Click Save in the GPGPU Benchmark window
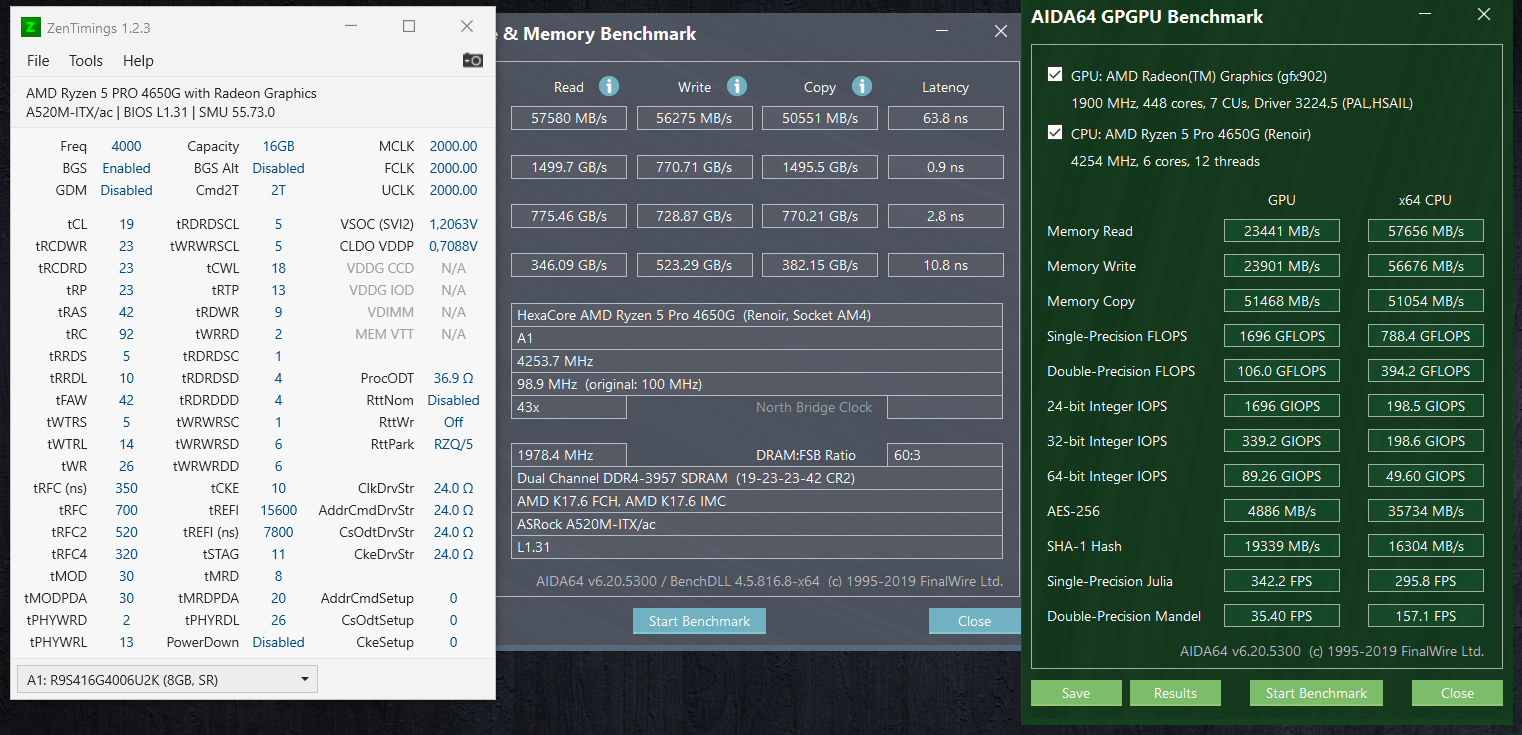 (1076, 693)
